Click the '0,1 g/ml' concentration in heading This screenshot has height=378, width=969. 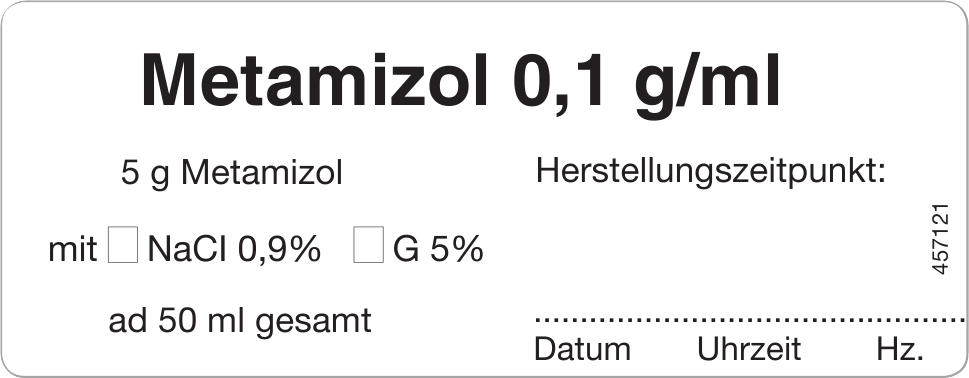tap(646, 87)
